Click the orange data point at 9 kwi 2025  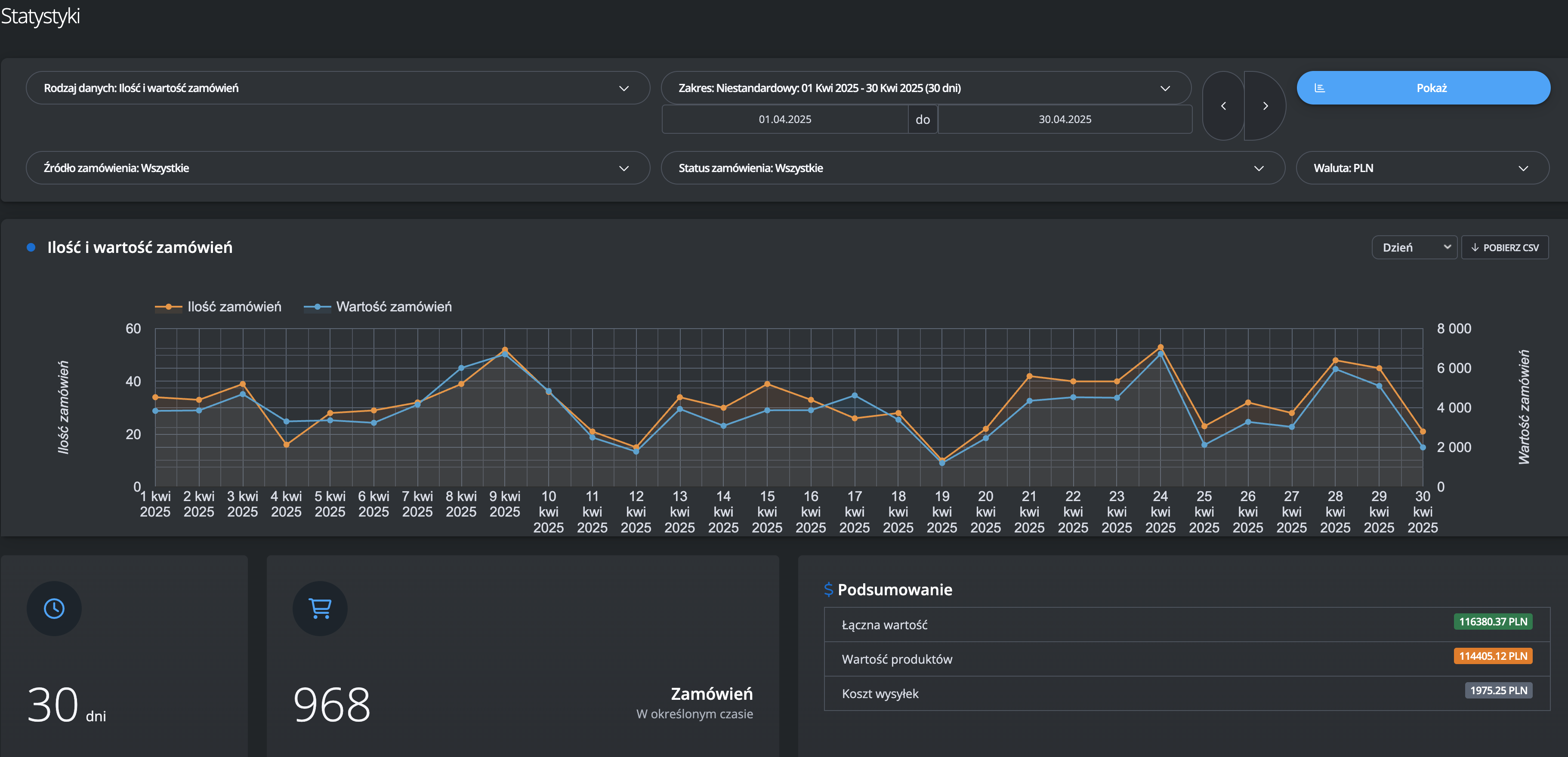[505, 350]
